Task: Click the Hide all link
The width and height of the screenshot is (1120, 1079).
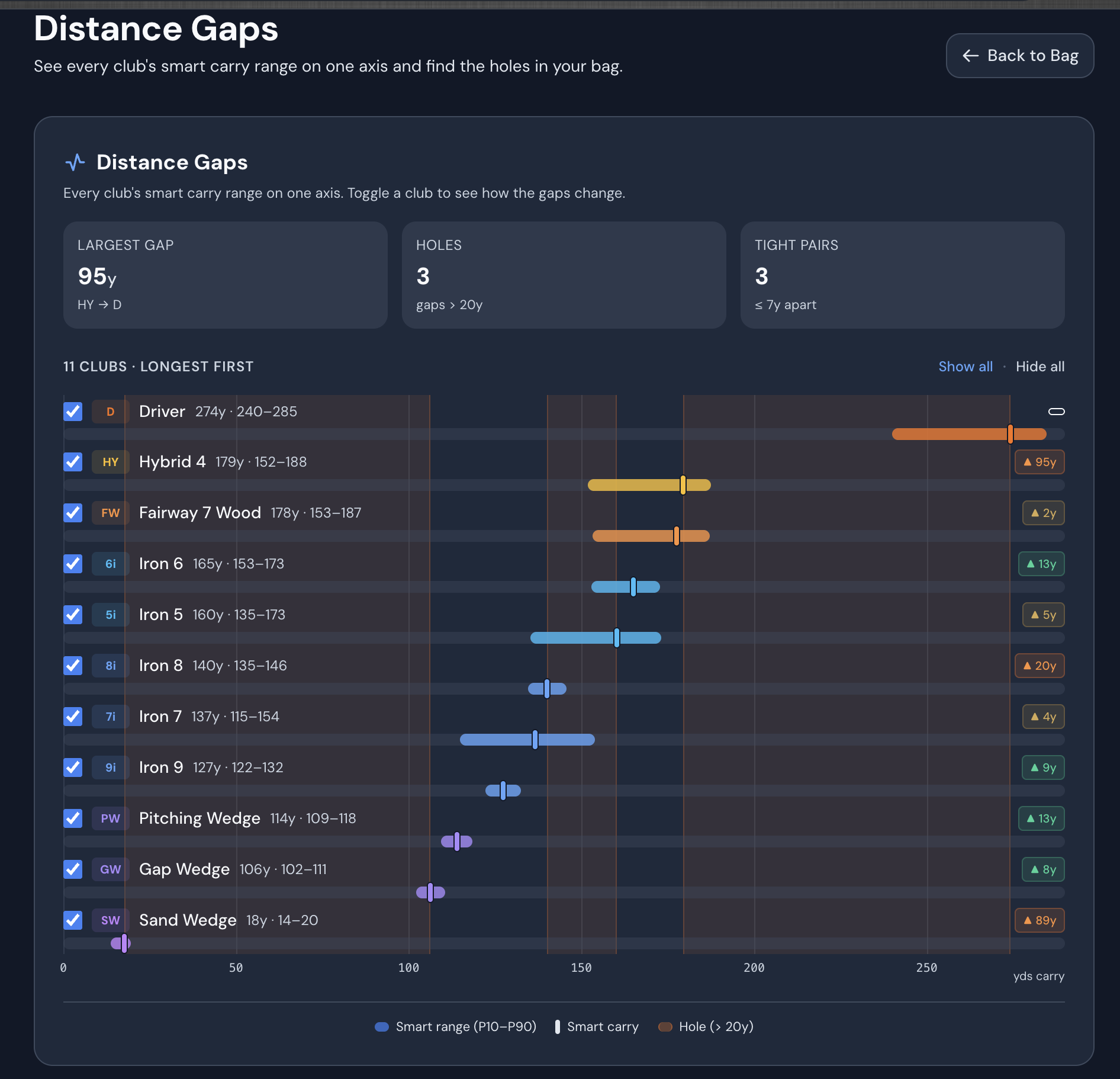Action: point(1040,367)
